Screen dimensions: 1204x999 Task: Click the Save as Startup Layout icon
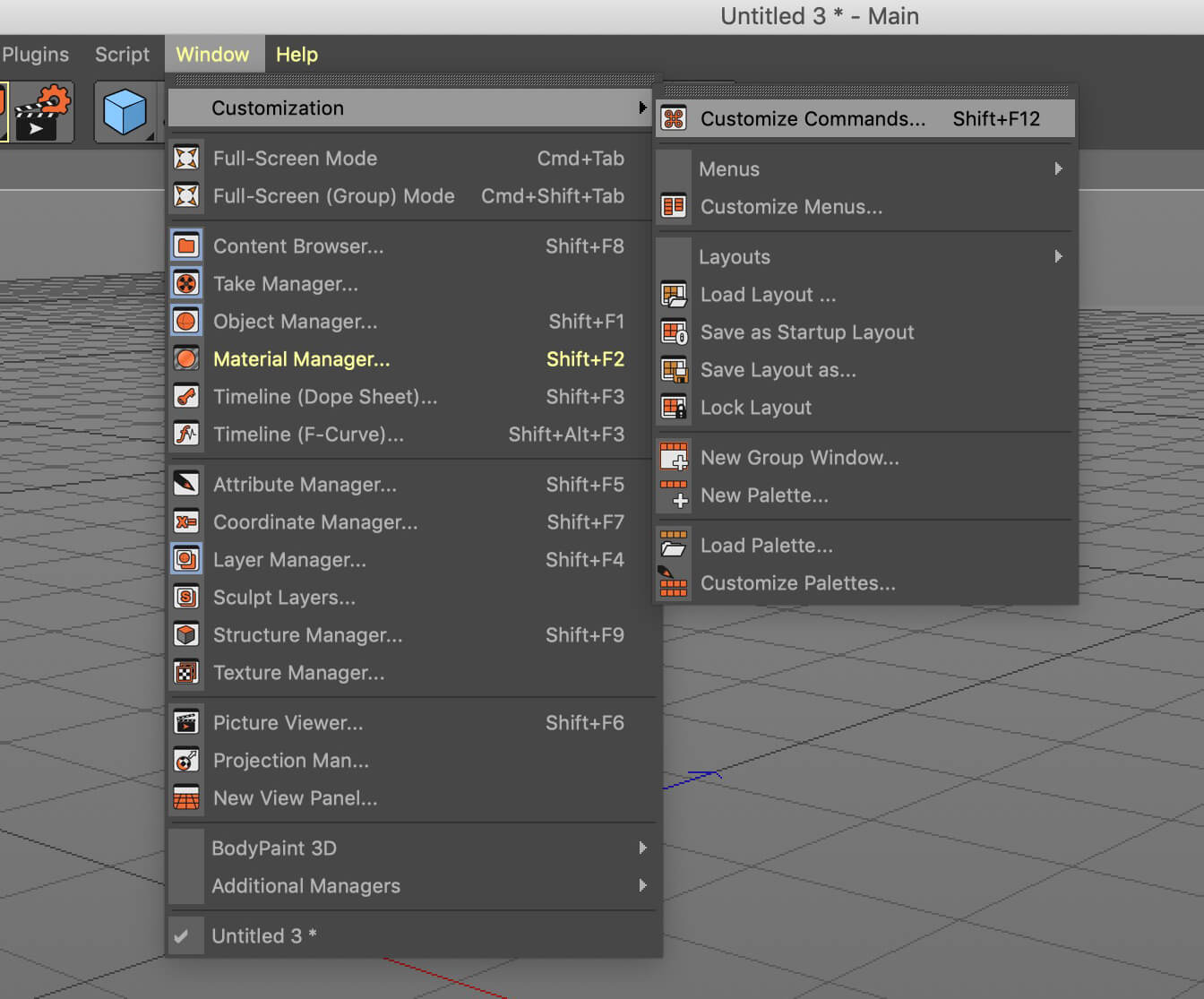click(x=674, y=332)
